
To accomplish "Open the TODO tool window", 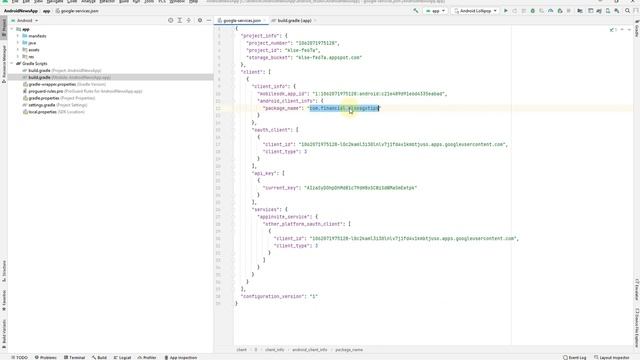I will click(20, 357).
